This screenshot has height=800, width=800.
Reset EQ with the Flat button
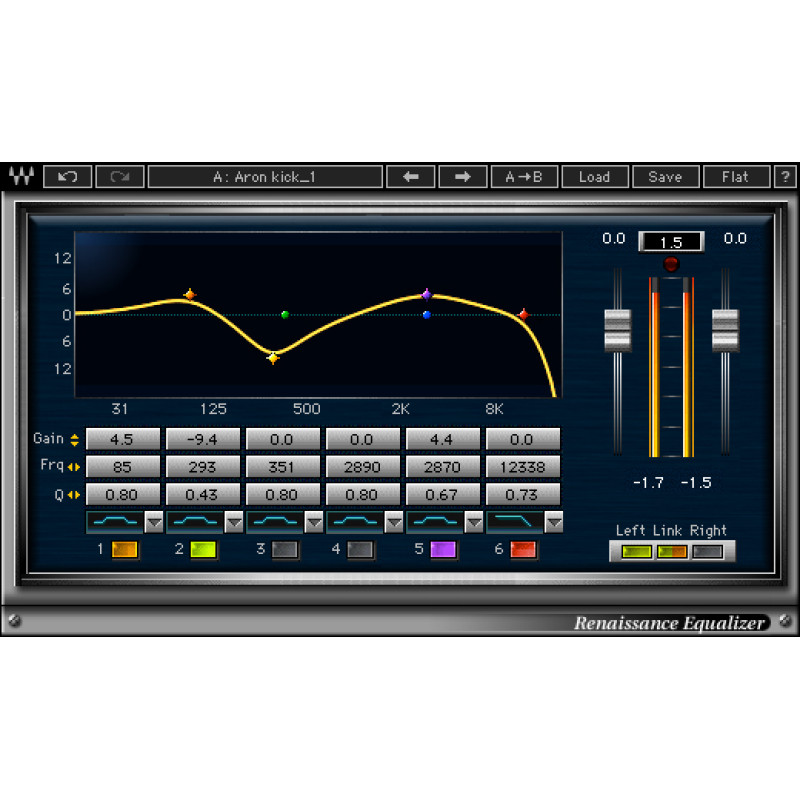tap(736, 177)
